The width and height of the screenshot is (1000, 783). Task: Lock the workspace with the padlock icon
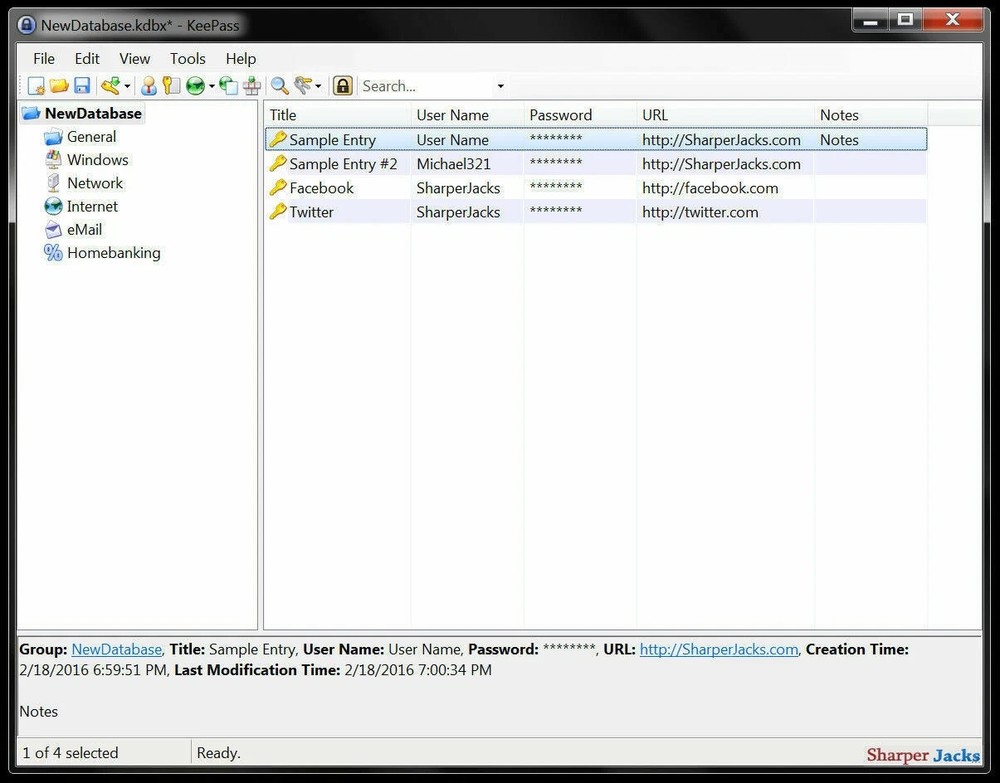pos(342,85)
